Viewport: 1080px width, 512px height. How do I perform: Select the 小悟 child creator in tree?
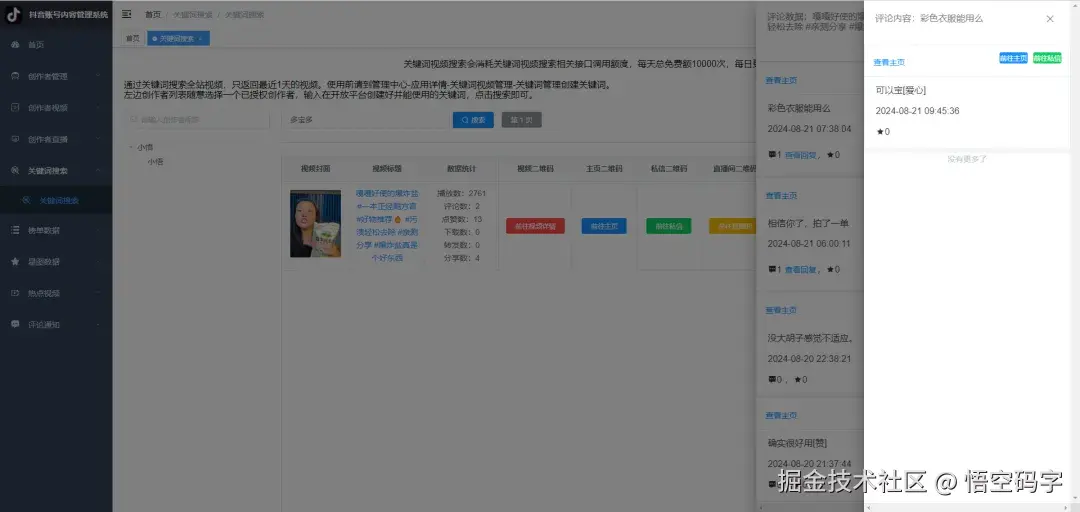tap(155, 162)
